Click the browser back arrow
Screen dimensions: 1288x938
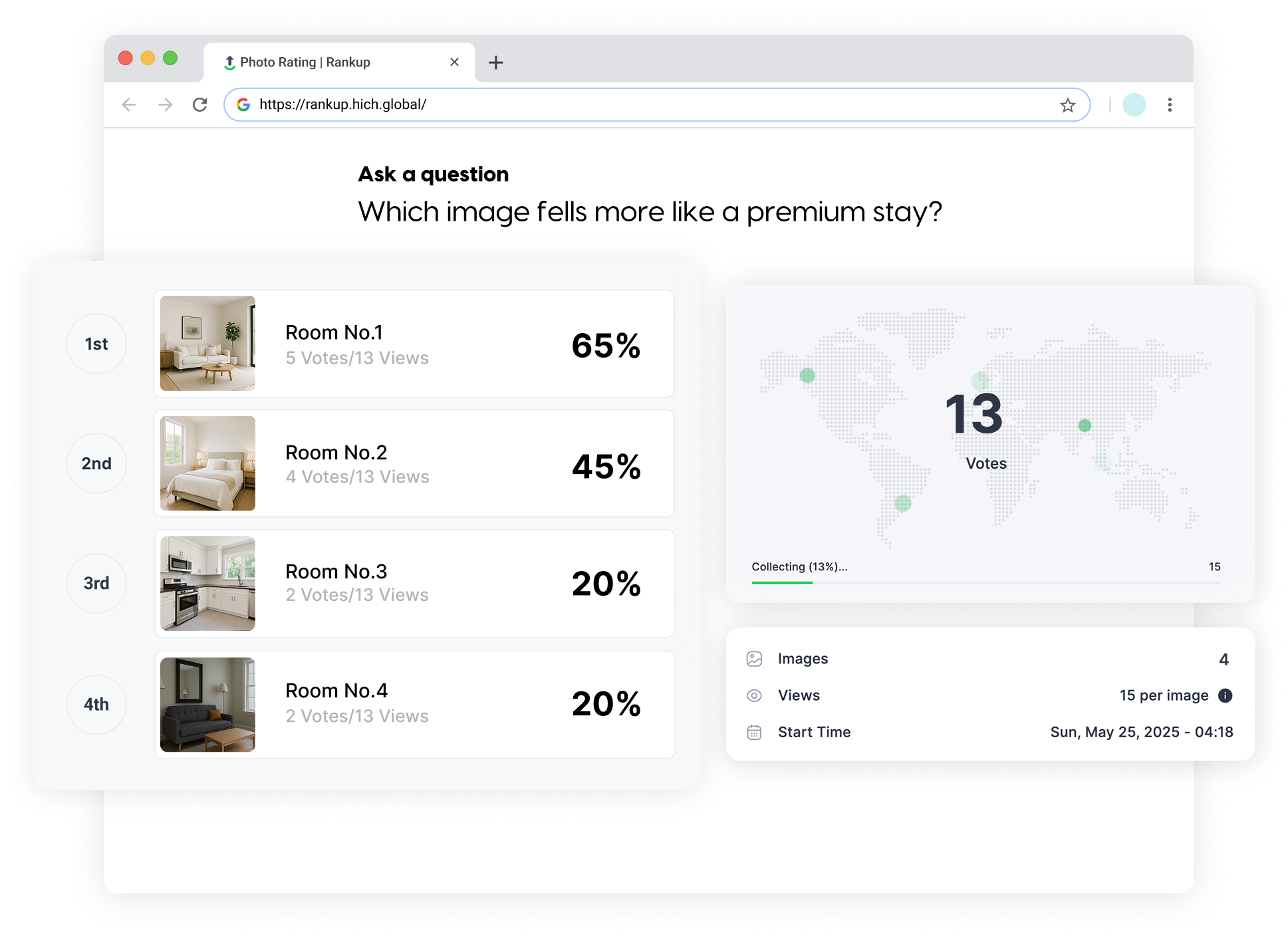129,104
